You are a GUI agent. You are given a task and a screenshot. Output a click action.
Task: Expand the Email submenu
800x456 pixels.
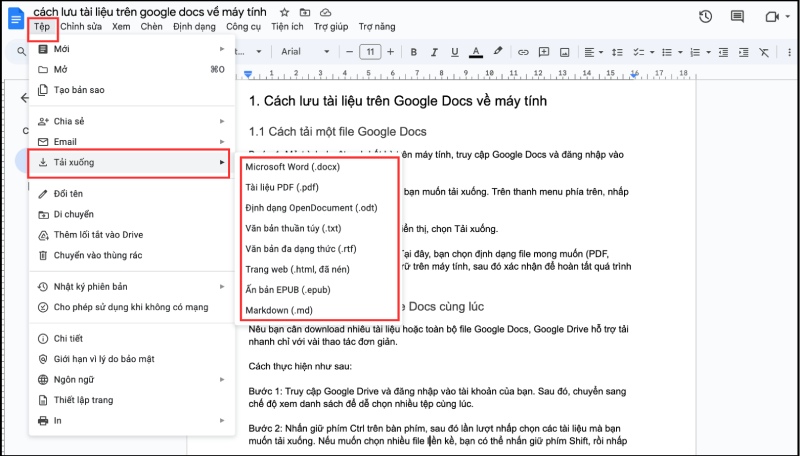point(132,142)
